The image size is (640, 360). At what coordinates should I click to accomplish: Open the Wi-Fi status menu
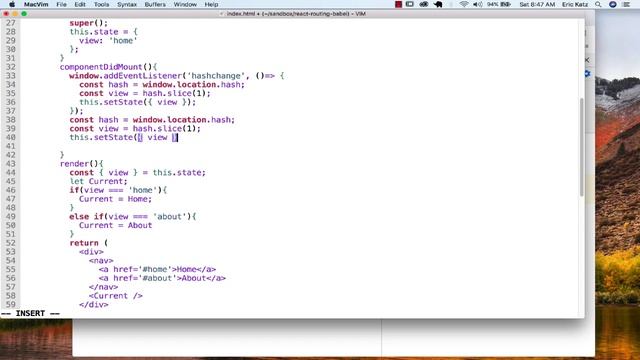click(x=464, y=4)
